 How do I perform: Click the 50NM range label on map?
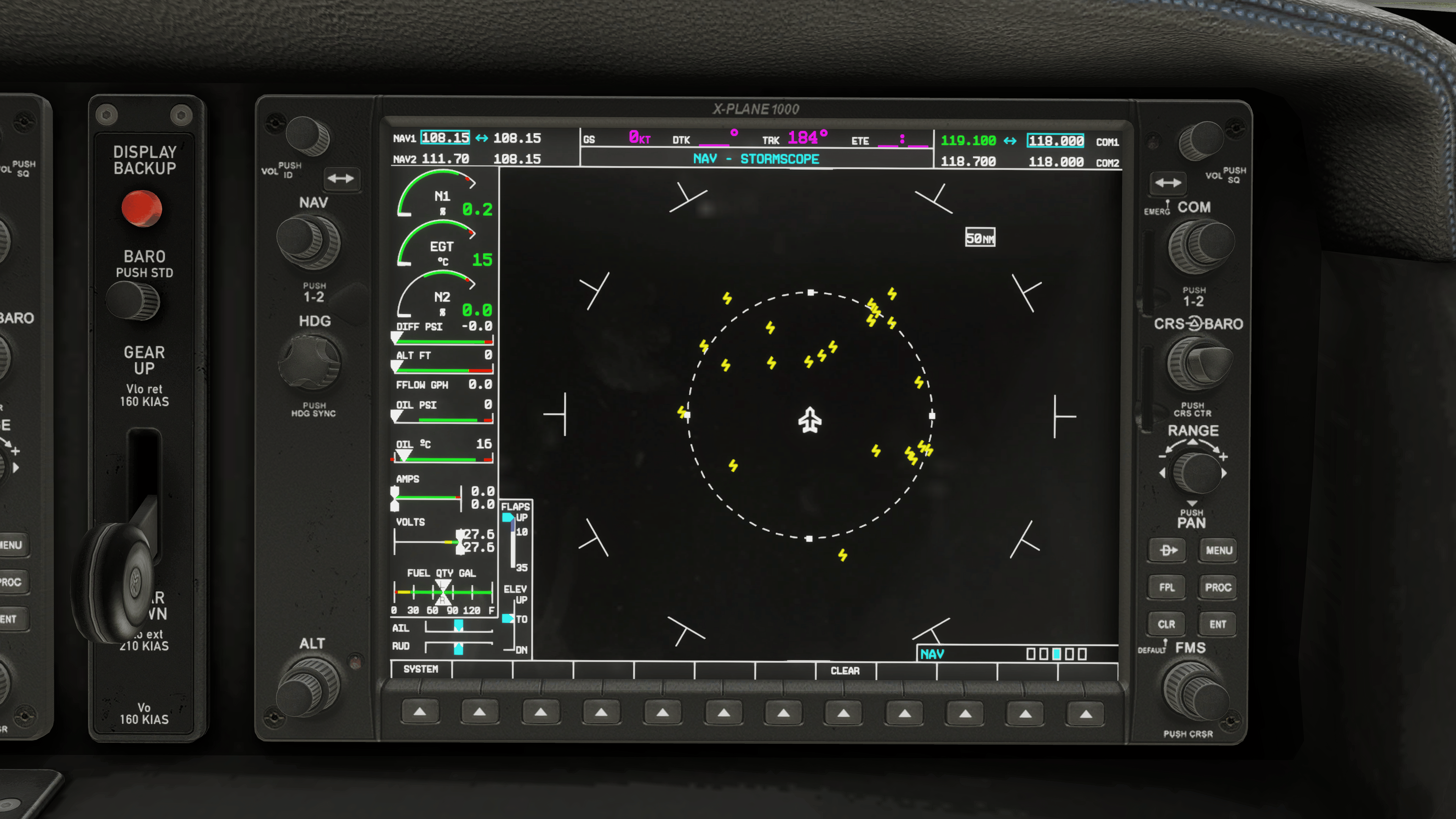[979, 237]
